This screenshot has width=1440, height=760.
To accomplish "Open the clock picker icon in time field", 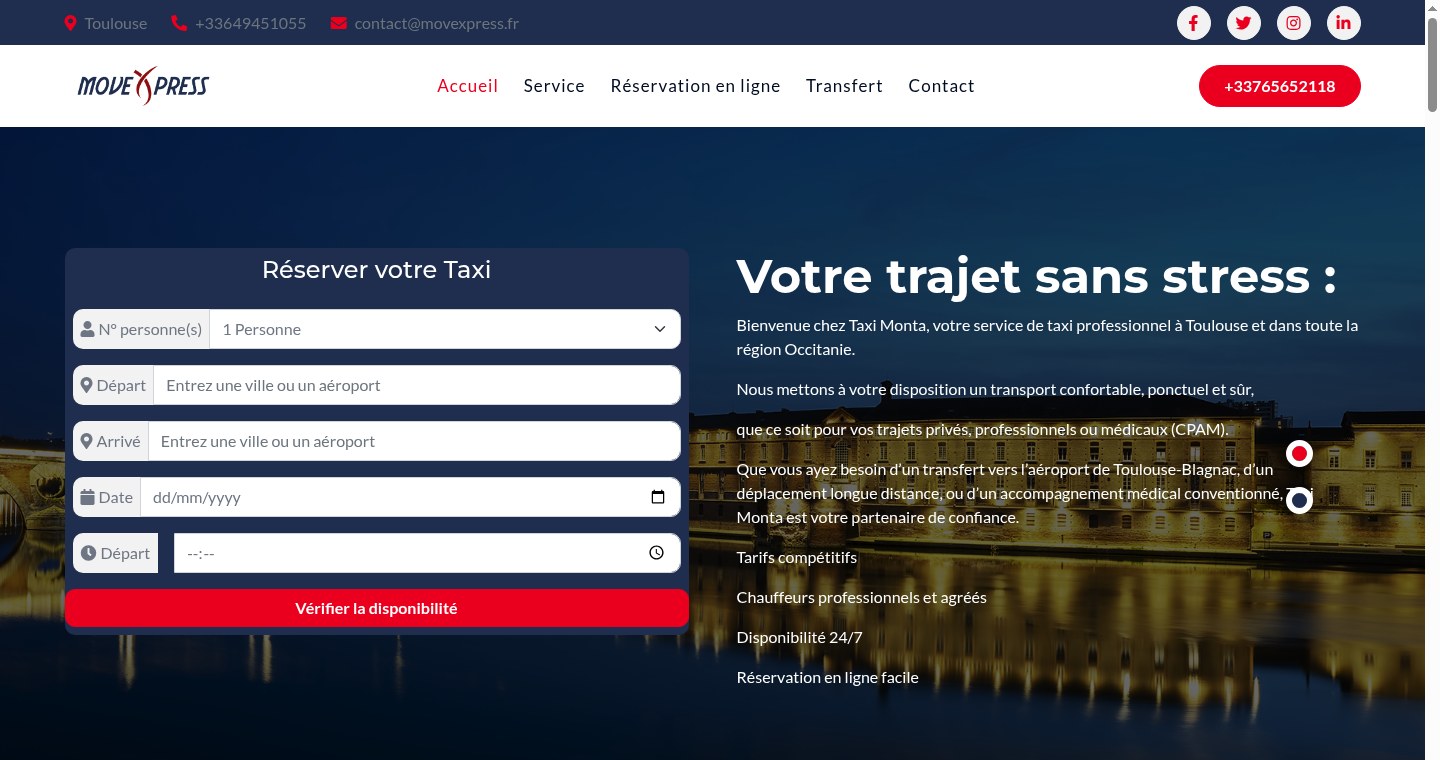I will tap(656, 553).
